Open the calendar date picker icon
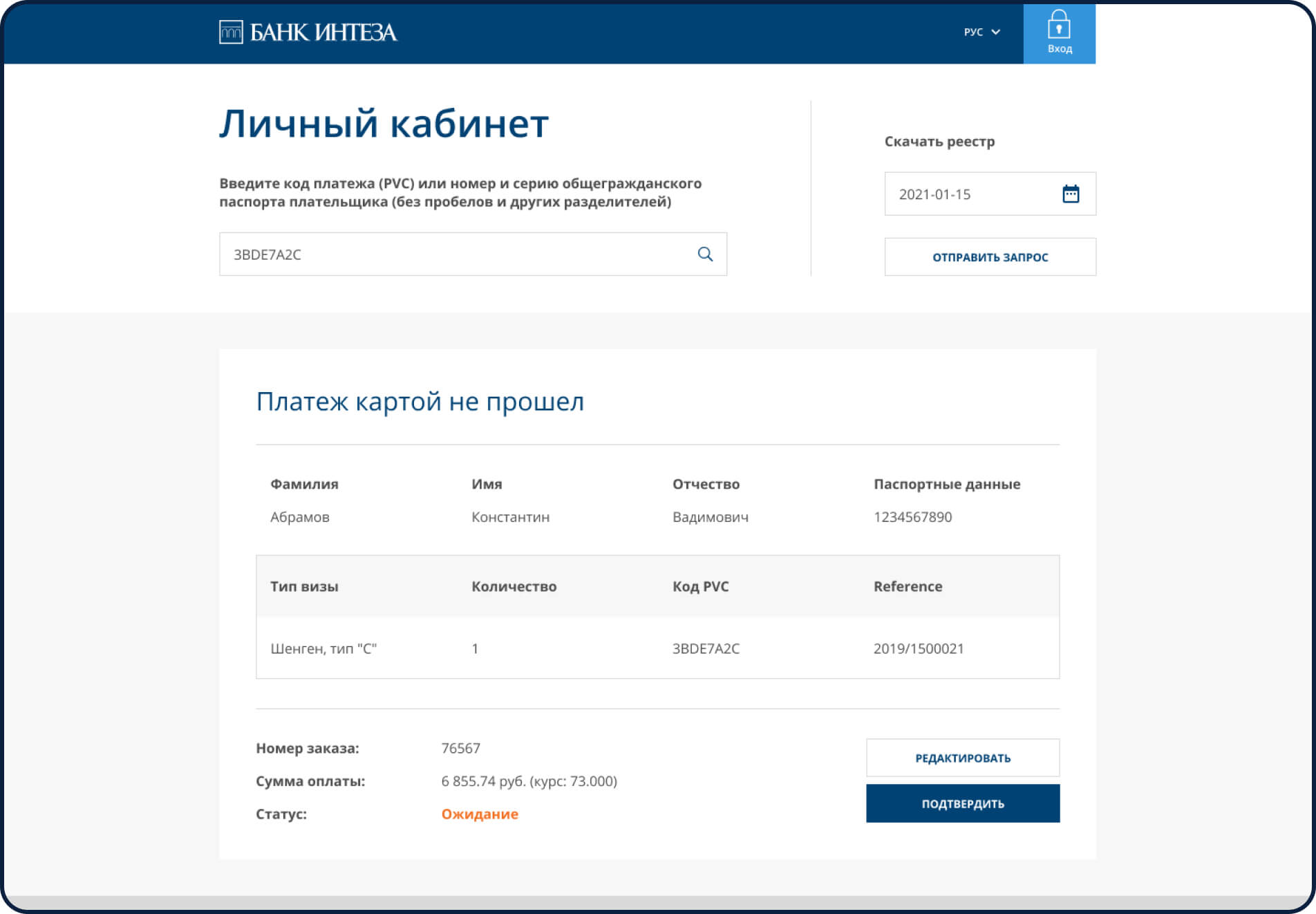Viewport: 1316px width, 914px height. tap(1070, 194)
